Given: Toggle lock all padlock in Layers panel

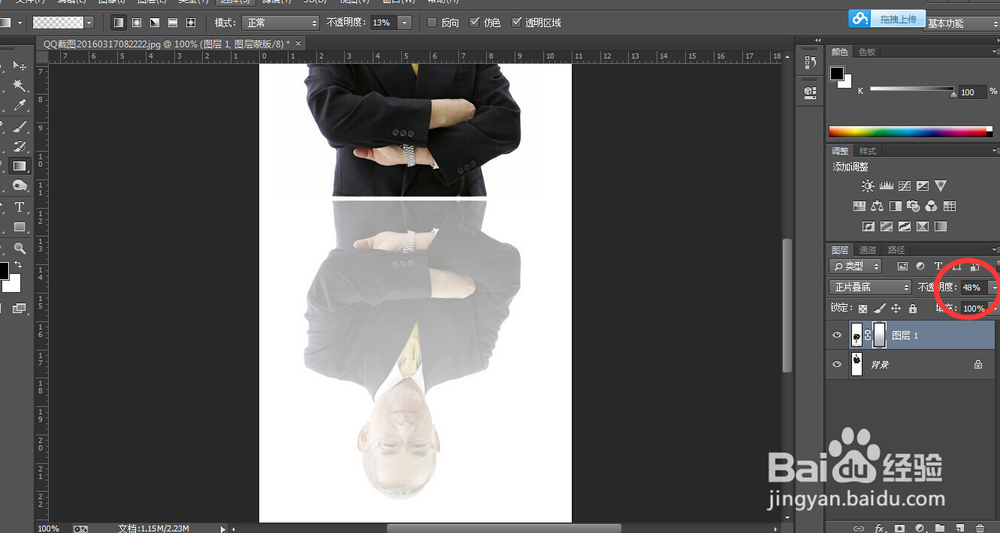Looking at the screenshot, I should coord(913,309).
